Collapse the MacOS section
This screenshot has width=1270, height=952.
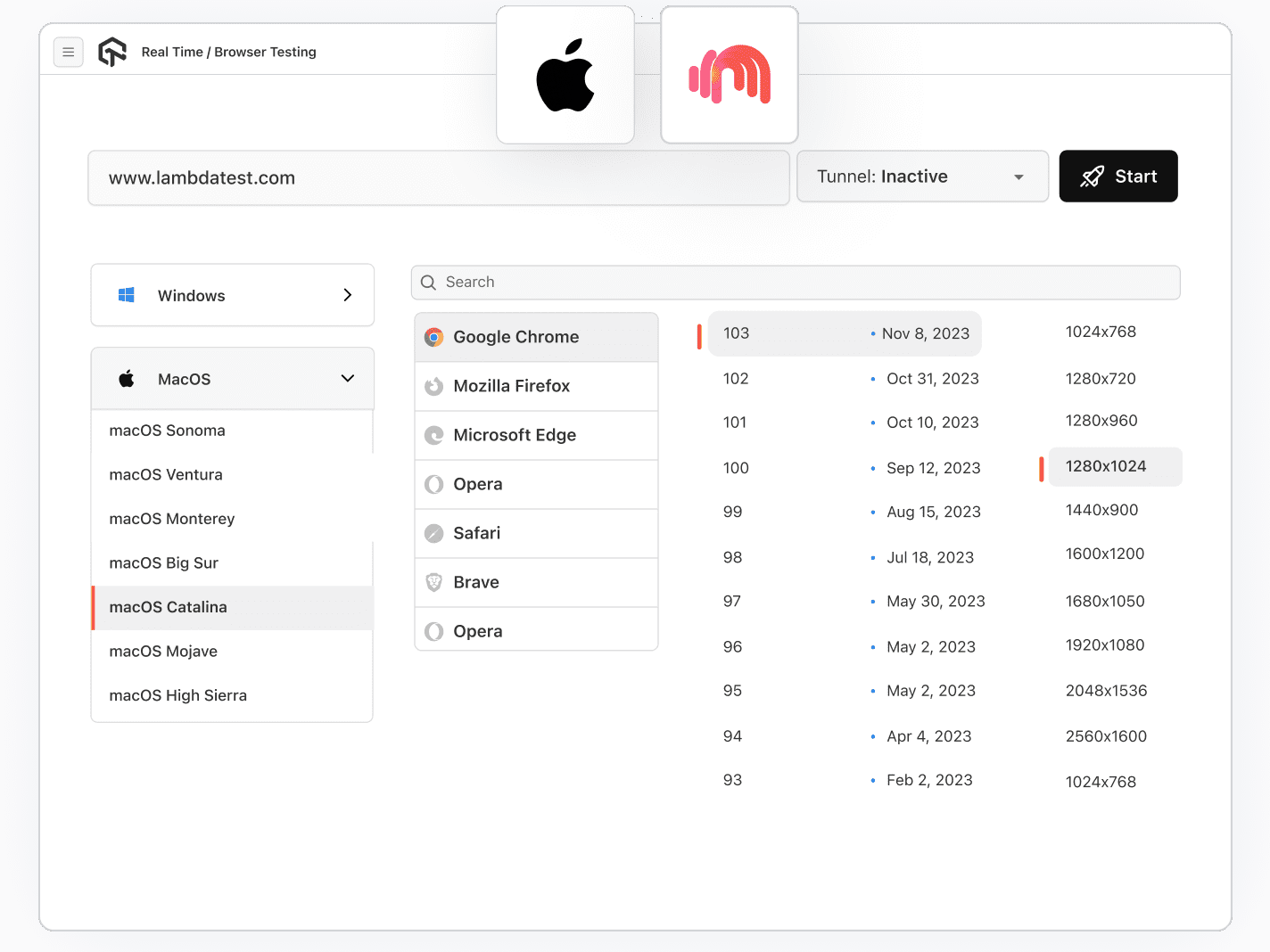pyautogui.click(x=347, y=378)
